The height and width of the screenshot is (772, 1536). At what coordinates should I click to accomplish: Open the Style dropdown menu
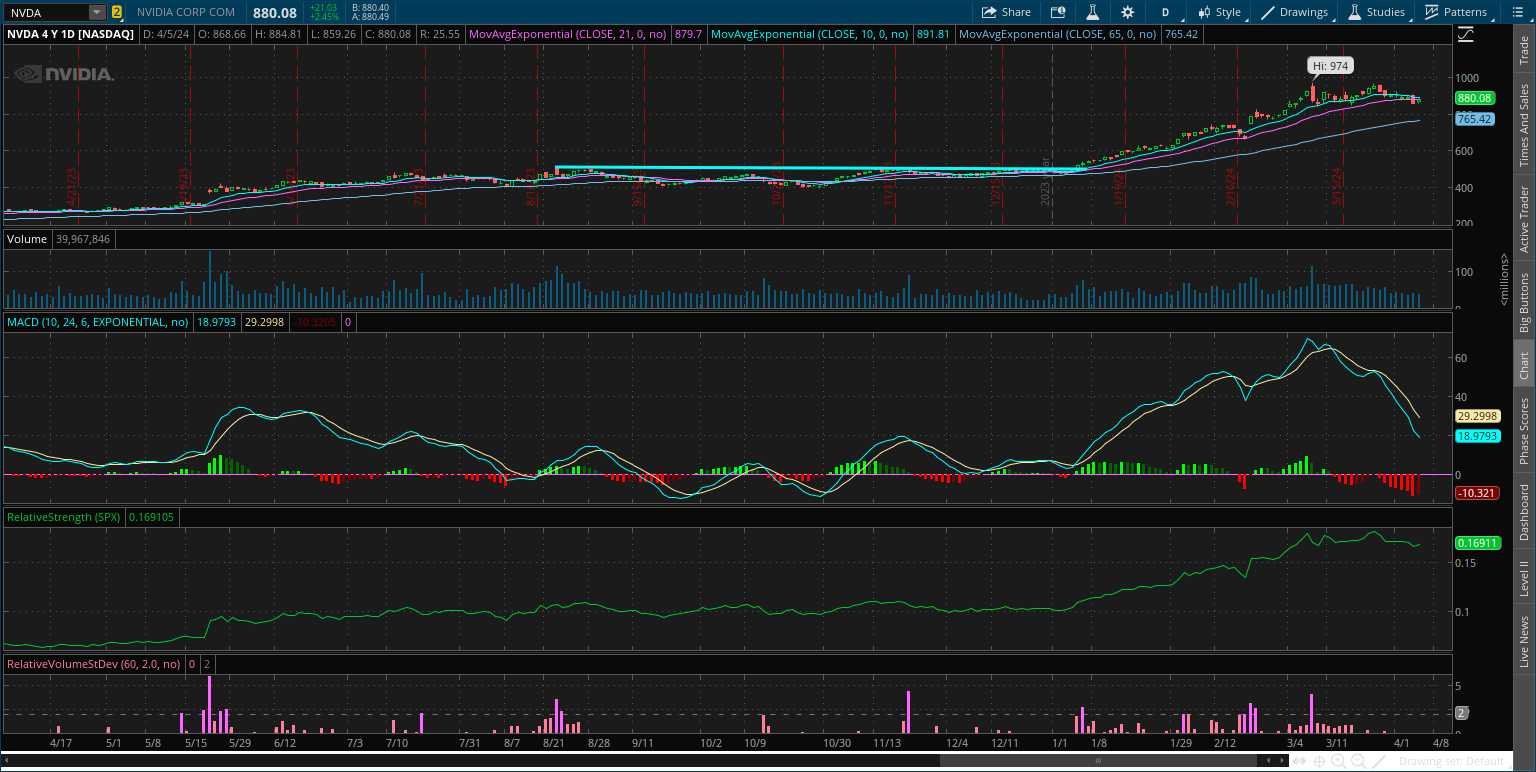point(1220,12)
